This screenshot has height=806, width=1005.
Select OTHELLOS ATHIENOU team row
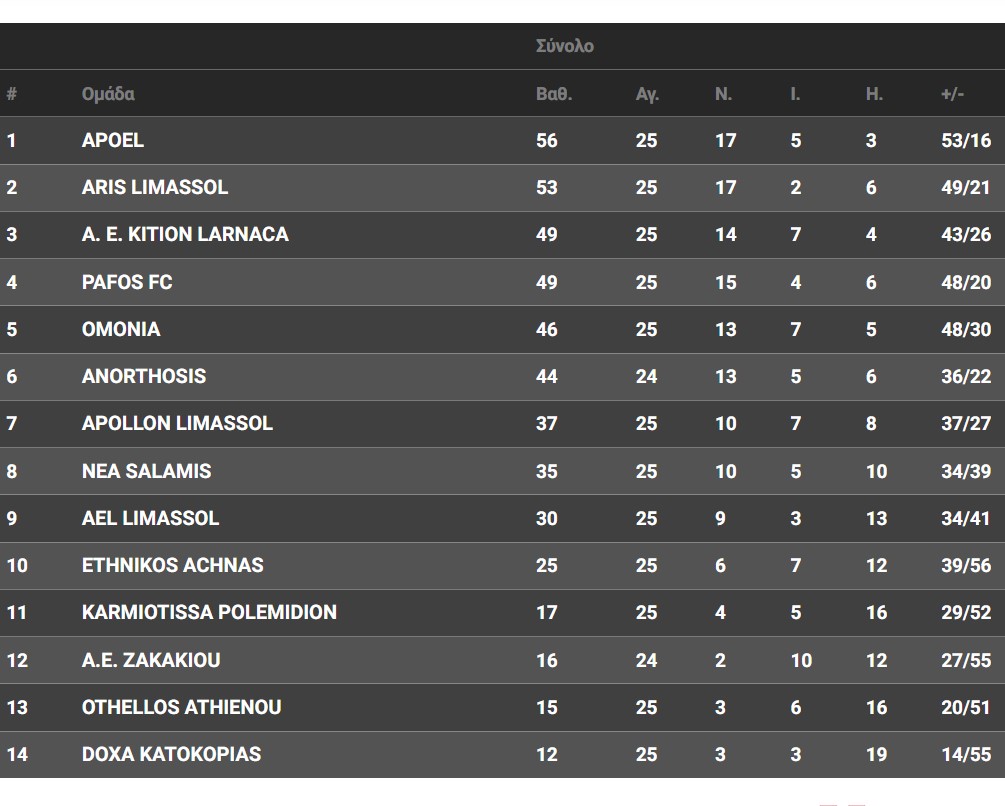[502, 707]
